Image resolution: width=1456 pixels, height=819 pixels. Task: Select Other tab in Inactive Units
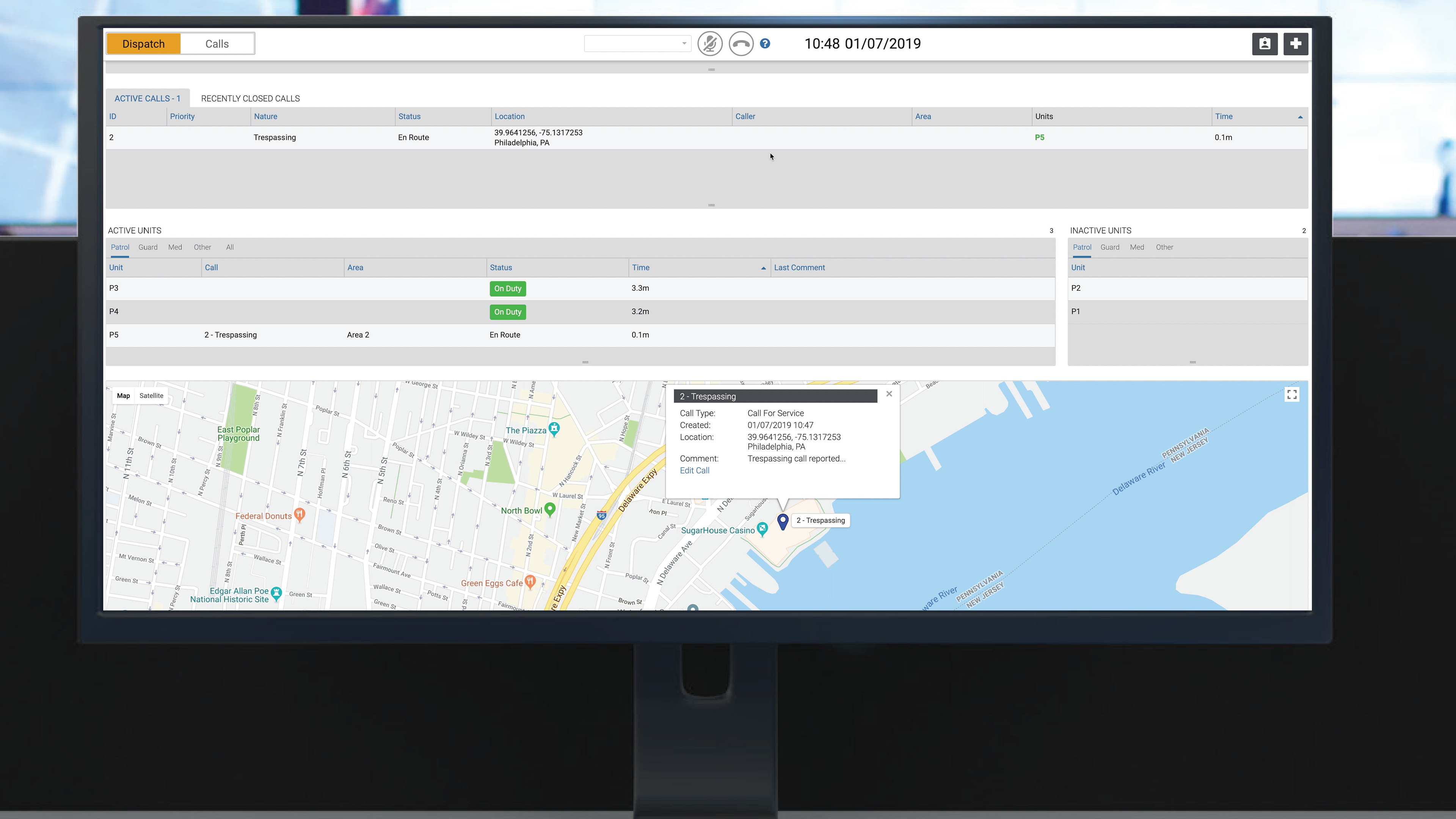[1164, 247]
